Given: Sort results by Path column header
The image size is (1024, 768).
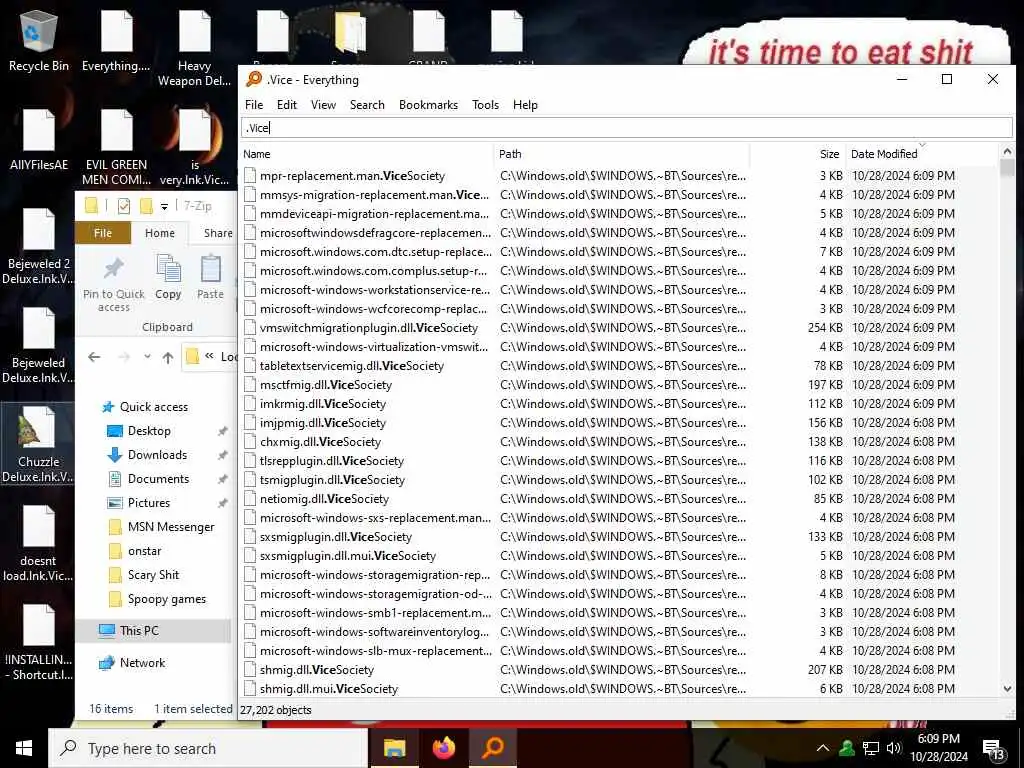Looking at the screenshot, I should click(622, 154).
